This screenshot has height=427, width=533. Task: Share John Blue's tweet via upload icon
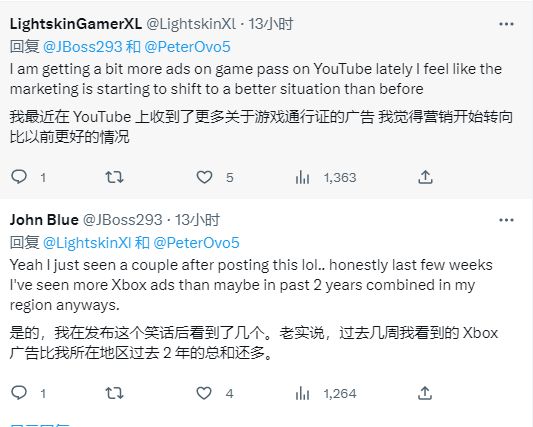coord(425,393)
